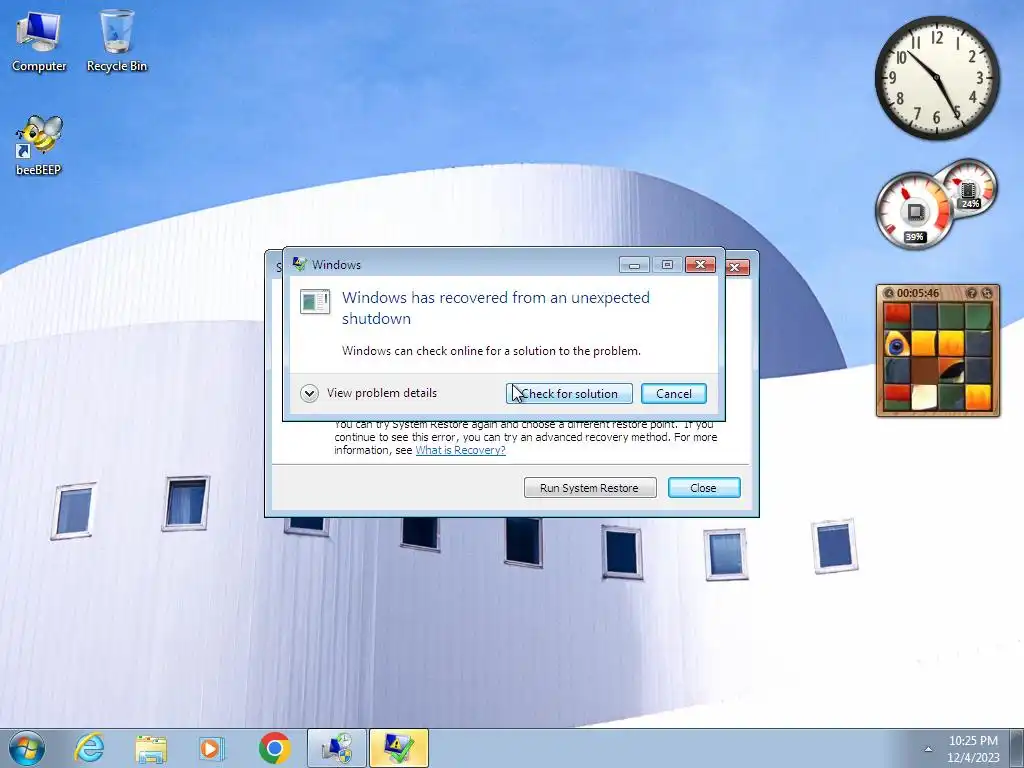The height and width of the screenshot is (768, 1024).
Task: Click Show desktop button at taskbar end
Action: (1018, 748)
